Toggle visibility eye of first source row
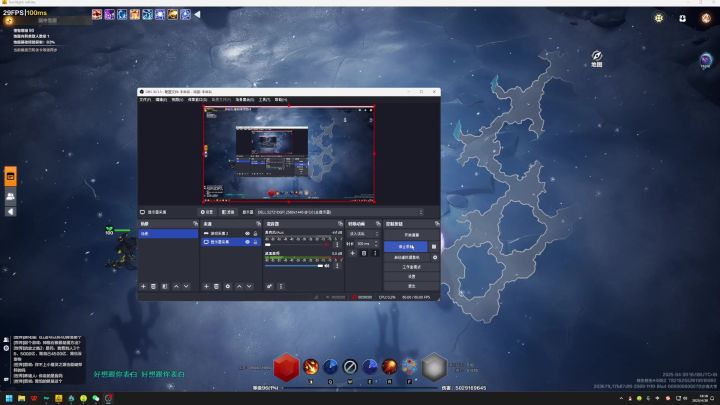 pyautogui.click(x=248, y=233)
